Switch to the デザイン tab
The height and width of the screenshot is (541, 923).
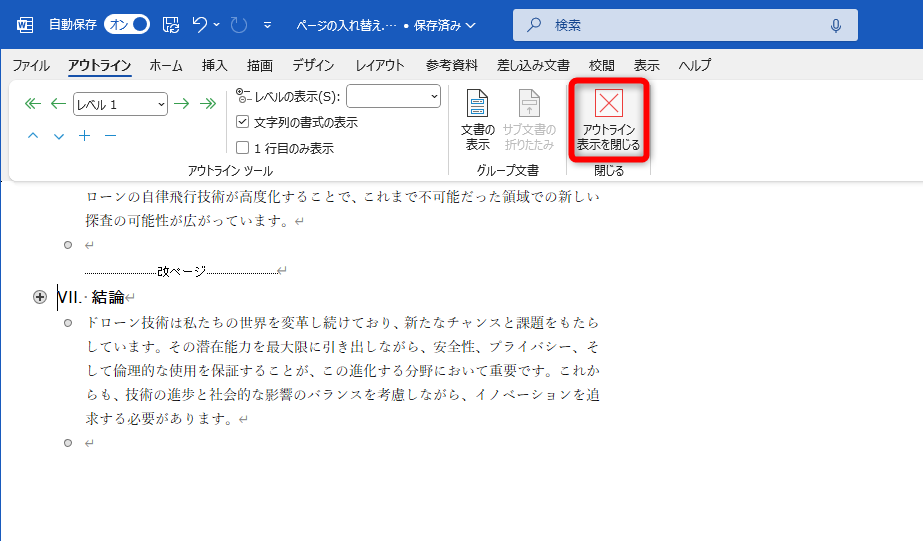(313, 65)
